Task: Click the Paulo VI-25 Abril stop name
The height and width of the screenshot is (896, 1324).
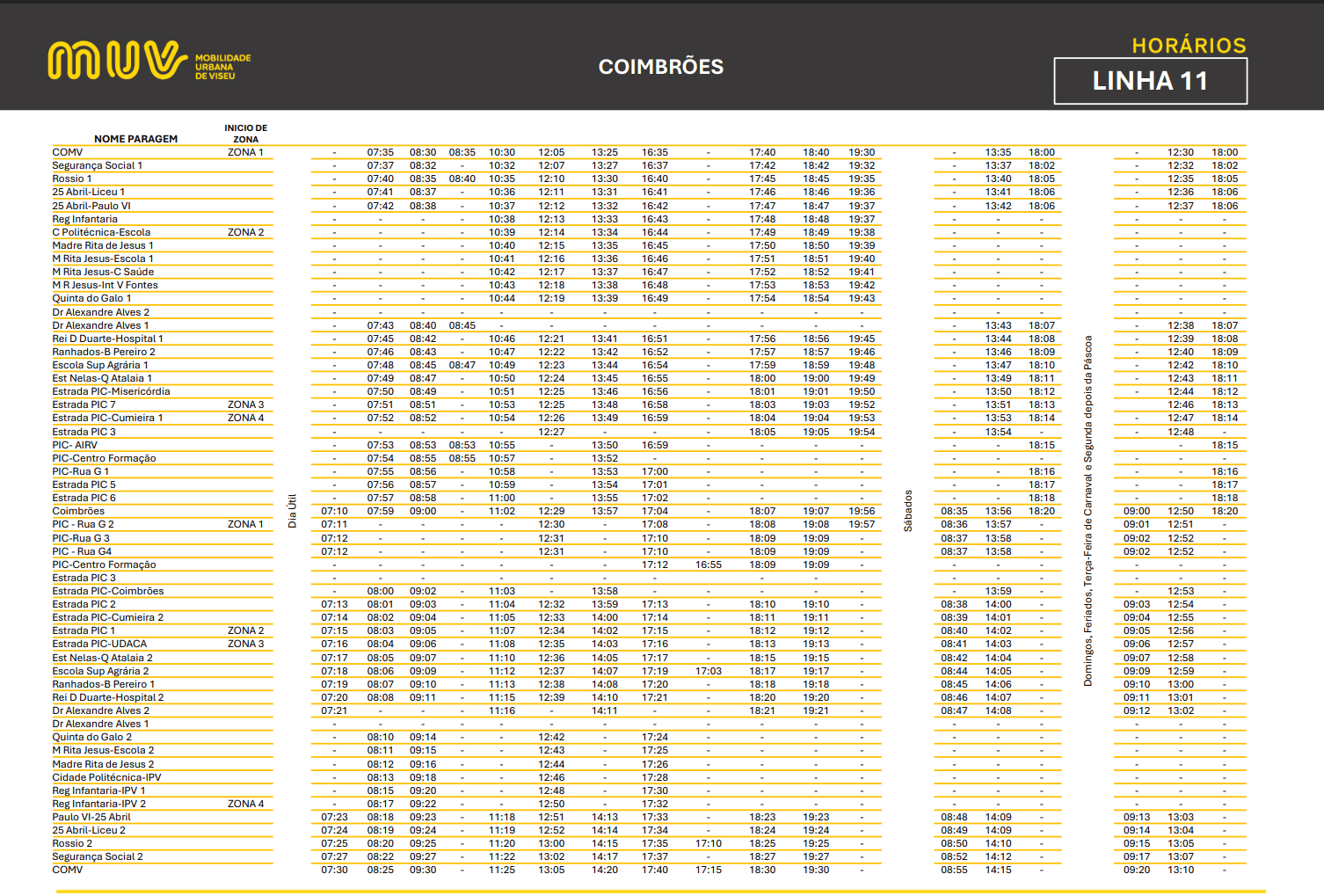Action: click(x=91, y=817)
